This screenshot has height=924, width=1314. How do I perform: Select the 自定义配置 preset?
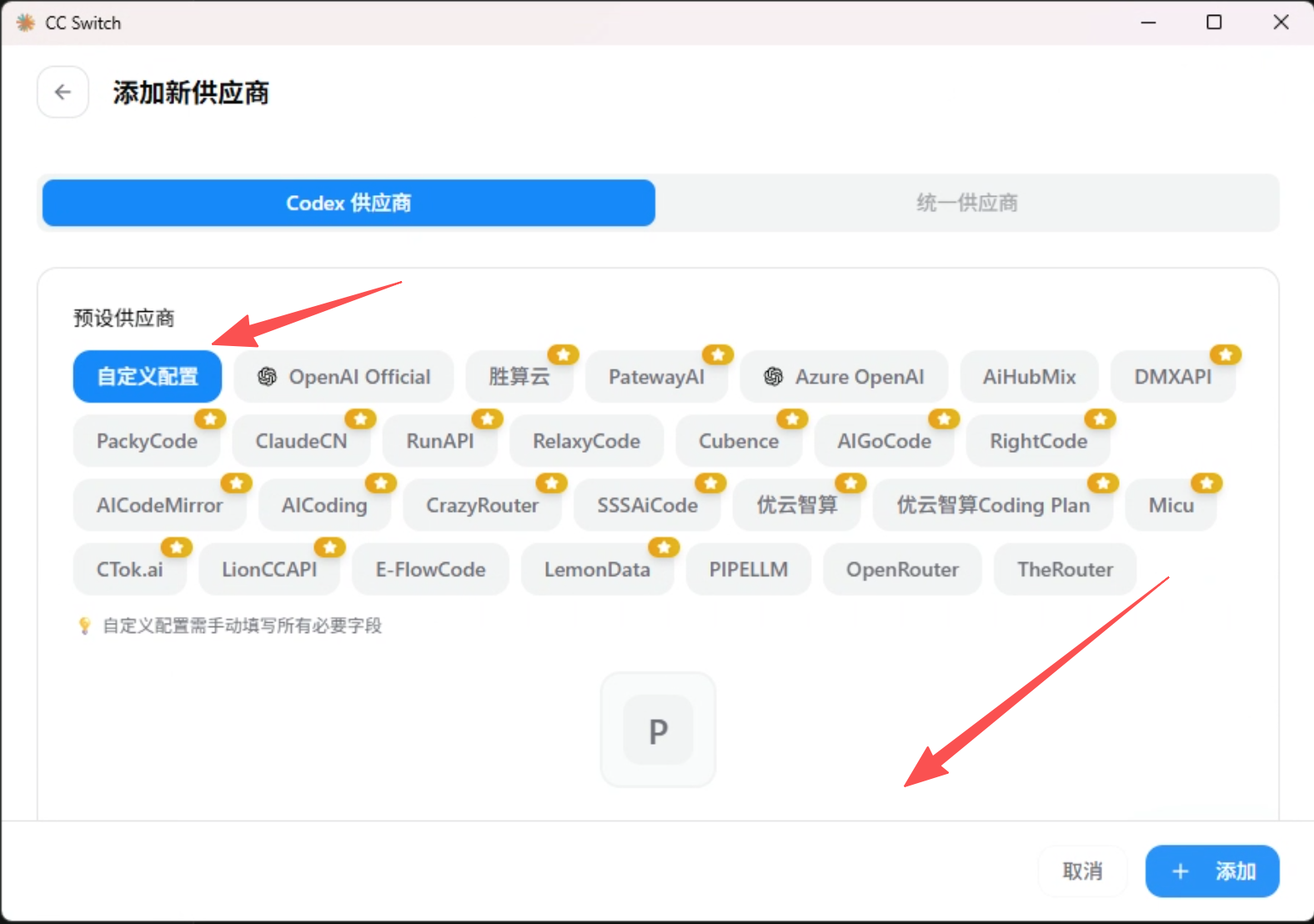pos(148,377)
